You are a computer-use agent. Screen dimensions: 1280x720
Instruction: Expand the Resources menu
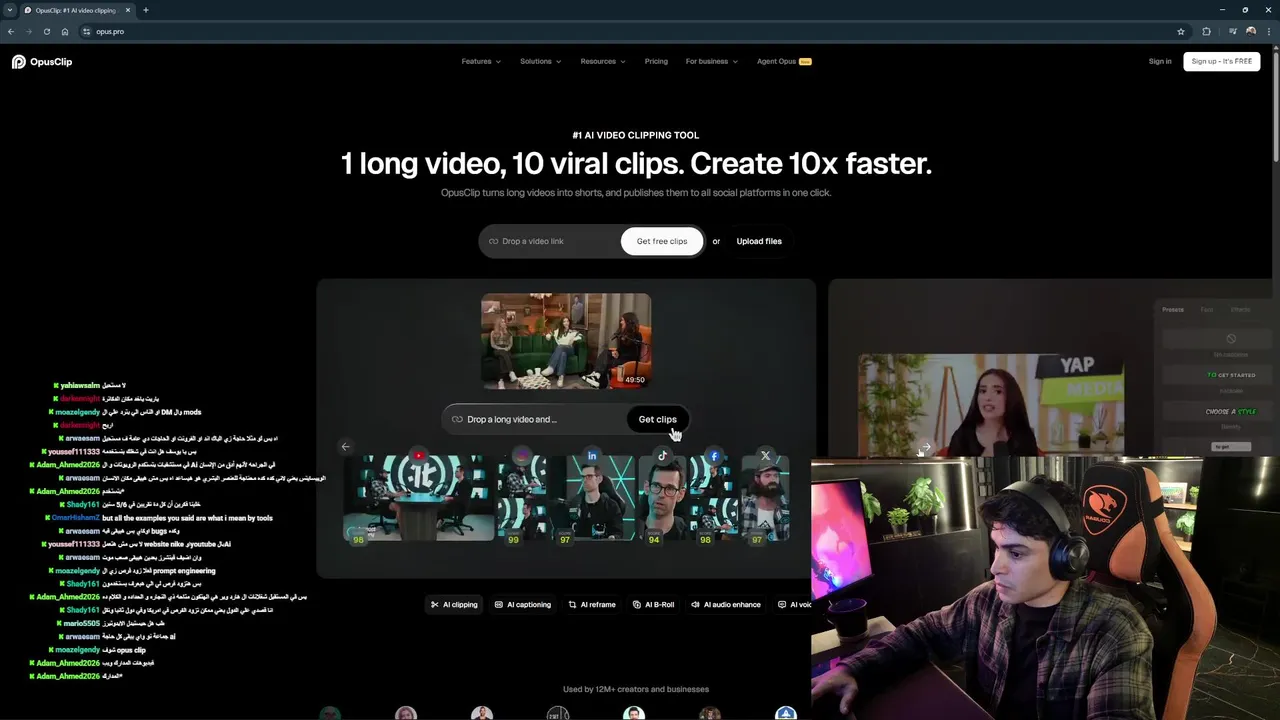(603, 61)
